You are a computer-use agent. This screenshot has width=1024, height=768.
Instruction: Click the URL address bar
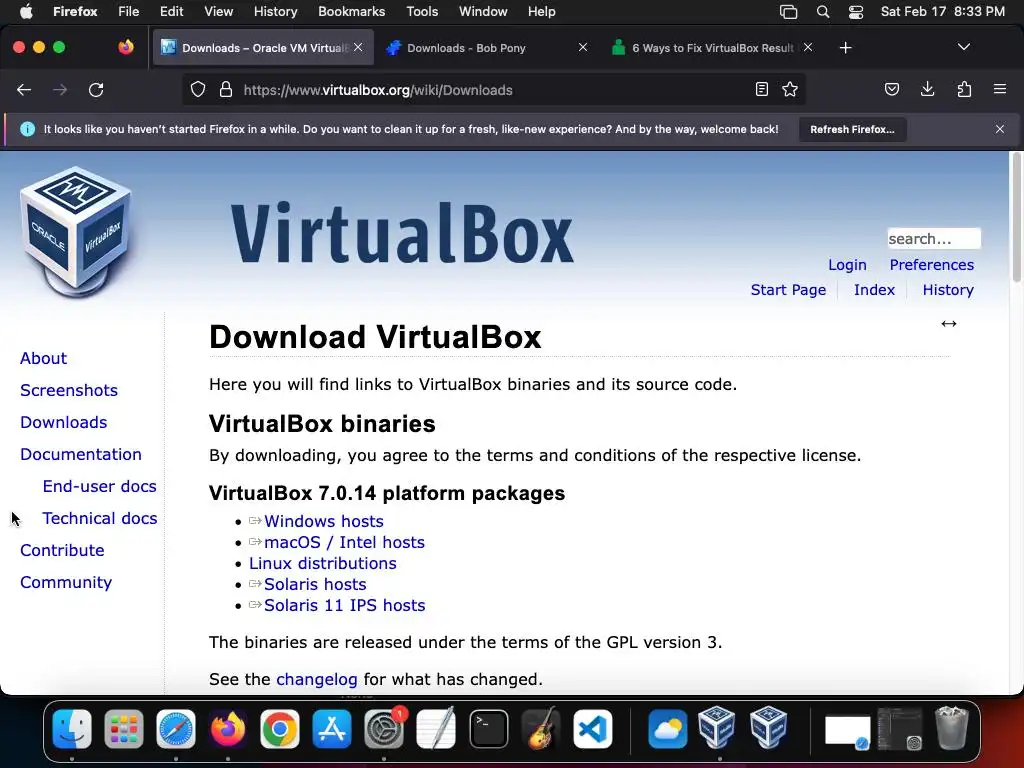[496, 90]
